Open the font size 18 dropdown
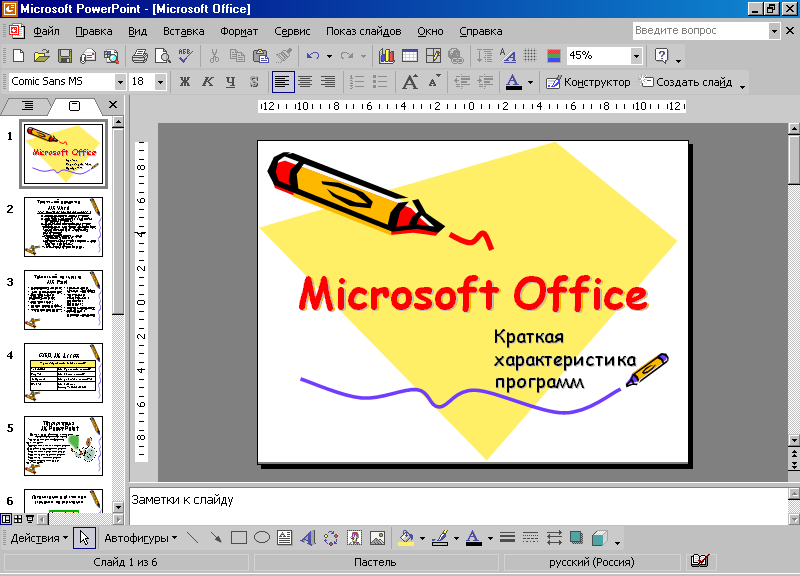Viewport: 800px width, 576px height. 160,82
